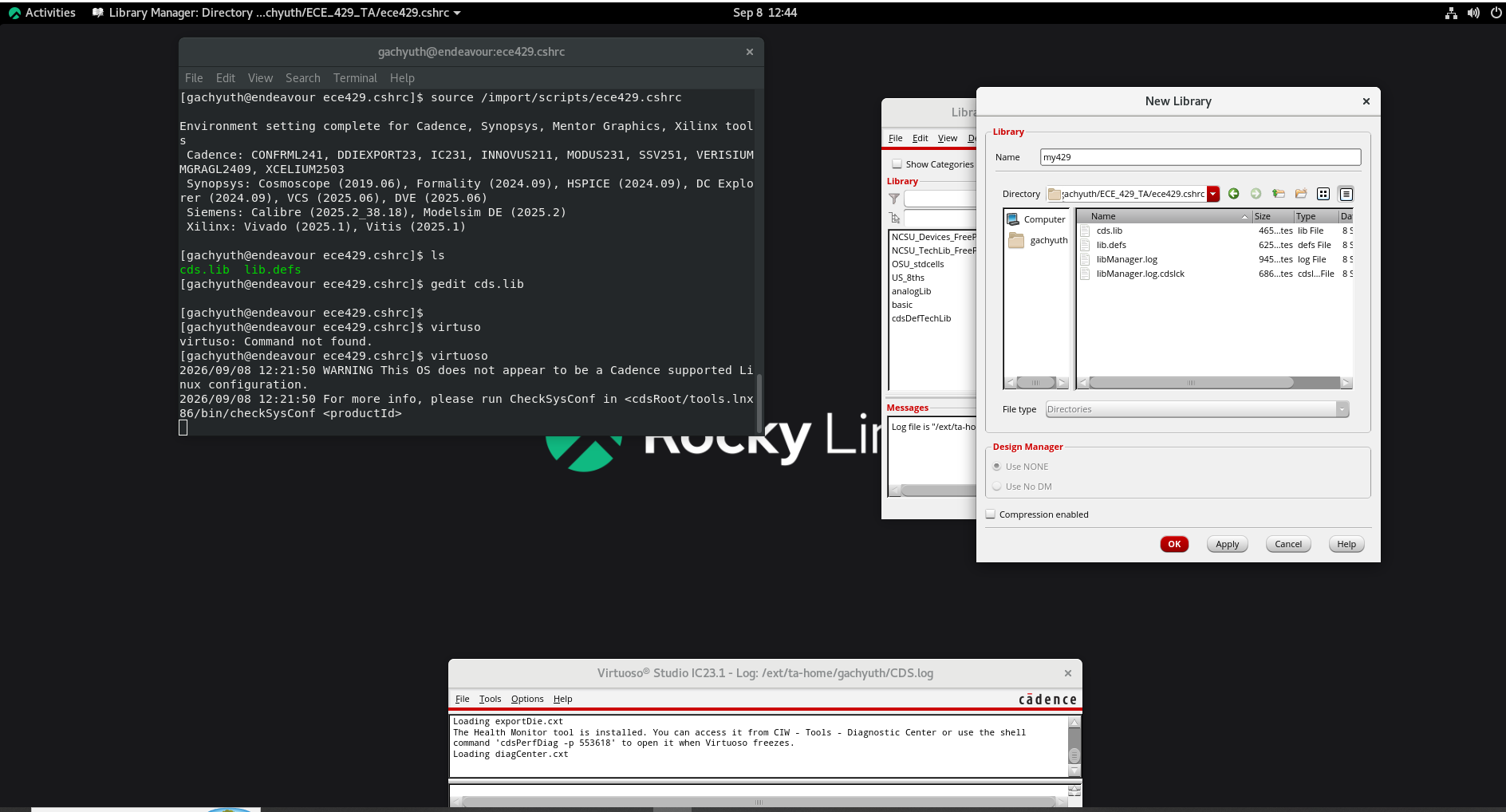The image size is (1506, 812).
Task: Click Cancel in New Library dialog
Action: pyautogui.click(x=1287, y=544)
